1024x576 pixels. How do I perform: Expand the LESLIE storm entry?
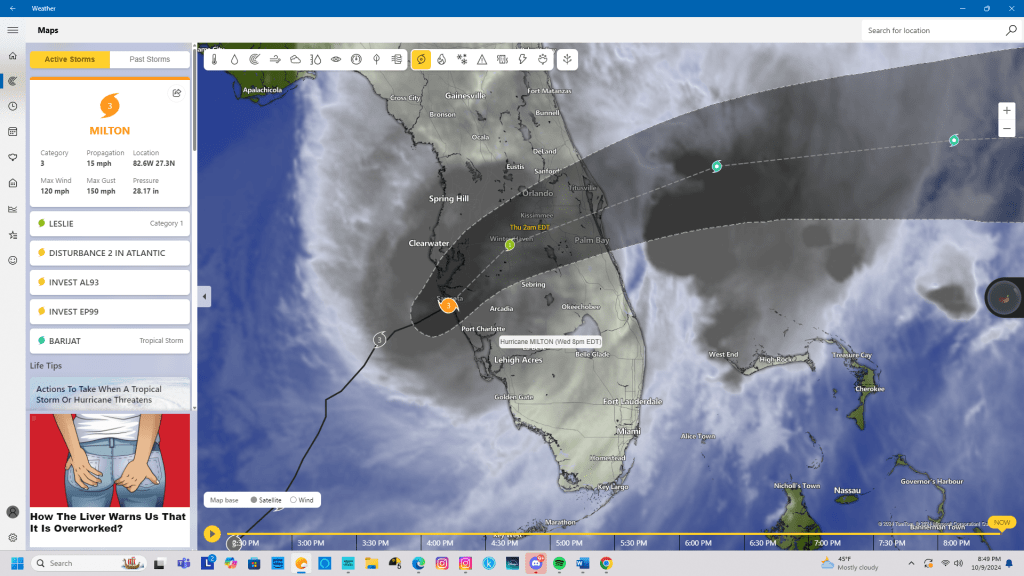110,224
